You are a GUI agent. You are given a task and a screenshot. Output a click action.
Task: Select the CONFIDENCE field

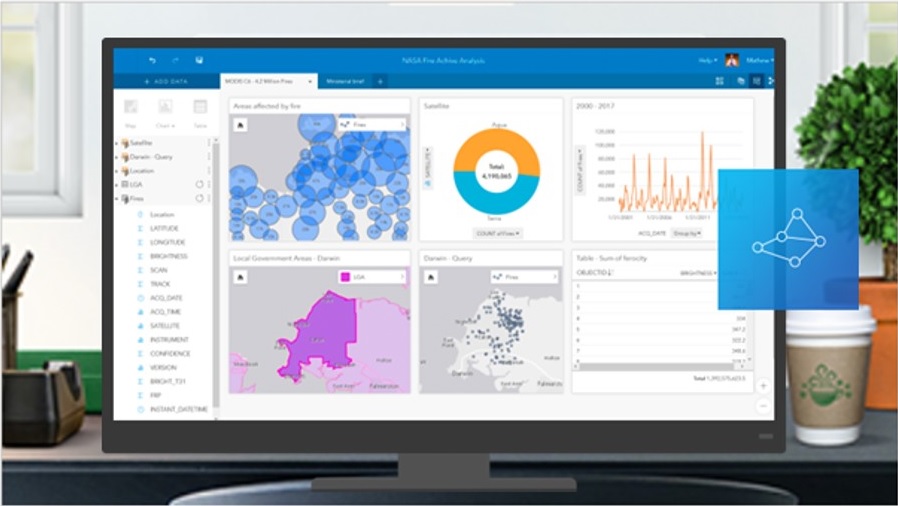(170, 353)
